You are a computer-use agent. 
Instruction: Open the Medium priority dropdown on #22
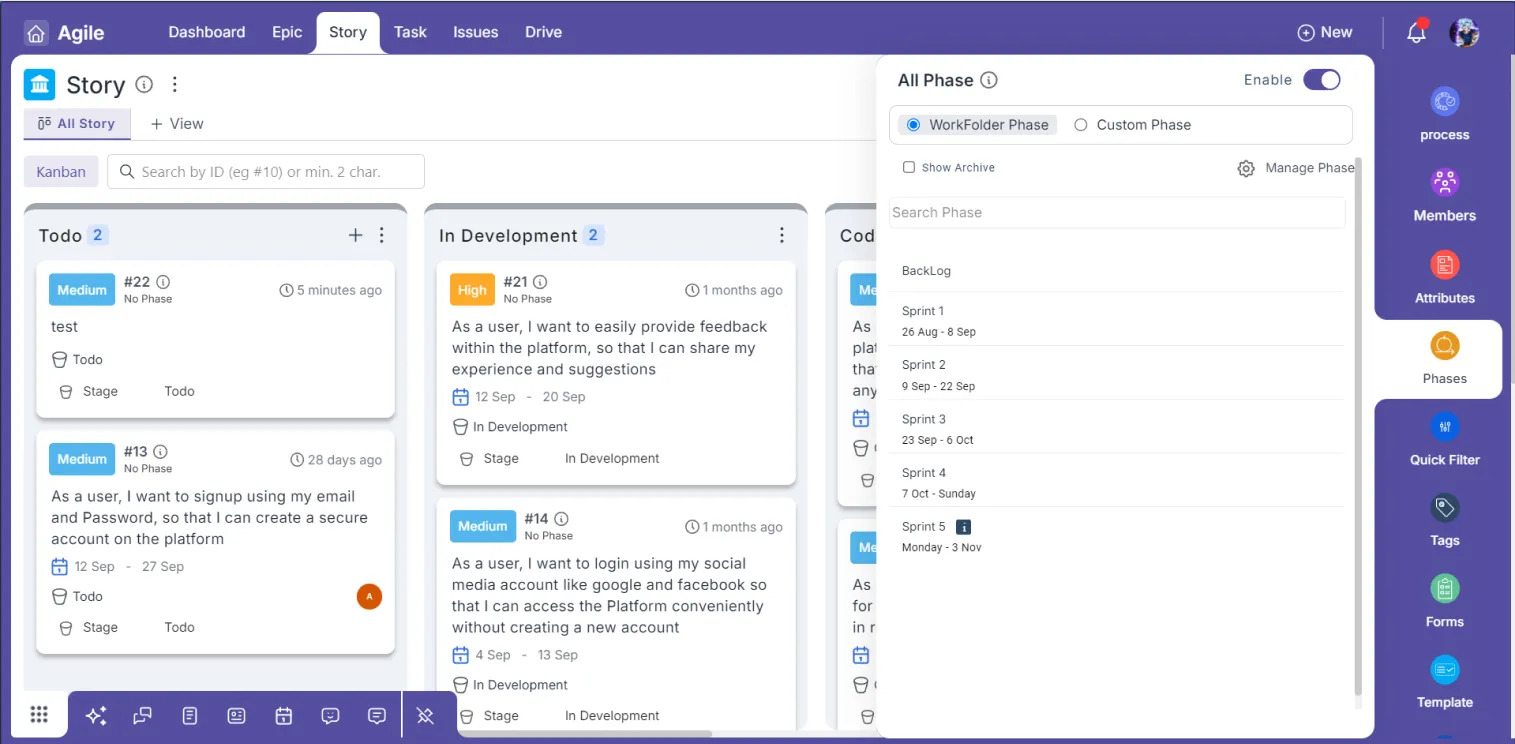(x=82, y=290)
